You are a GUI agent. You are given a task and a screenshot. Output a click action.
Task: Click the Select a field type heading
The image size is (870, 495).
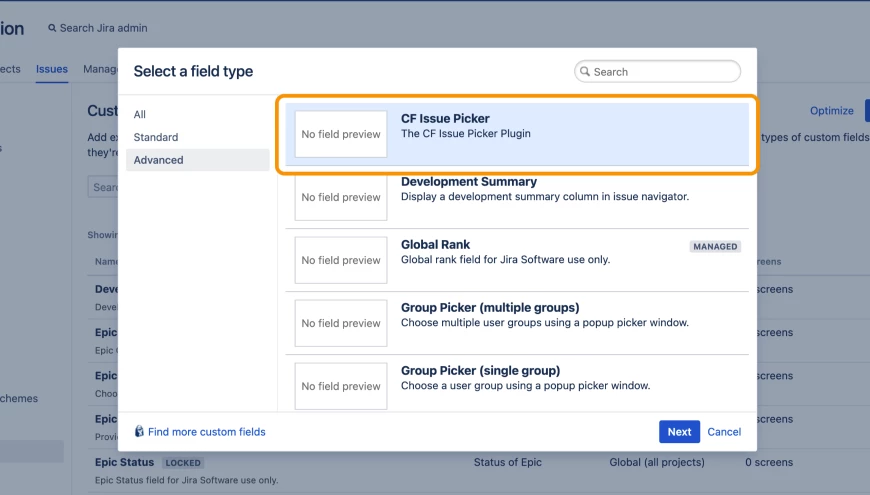[x=193, y=72]
